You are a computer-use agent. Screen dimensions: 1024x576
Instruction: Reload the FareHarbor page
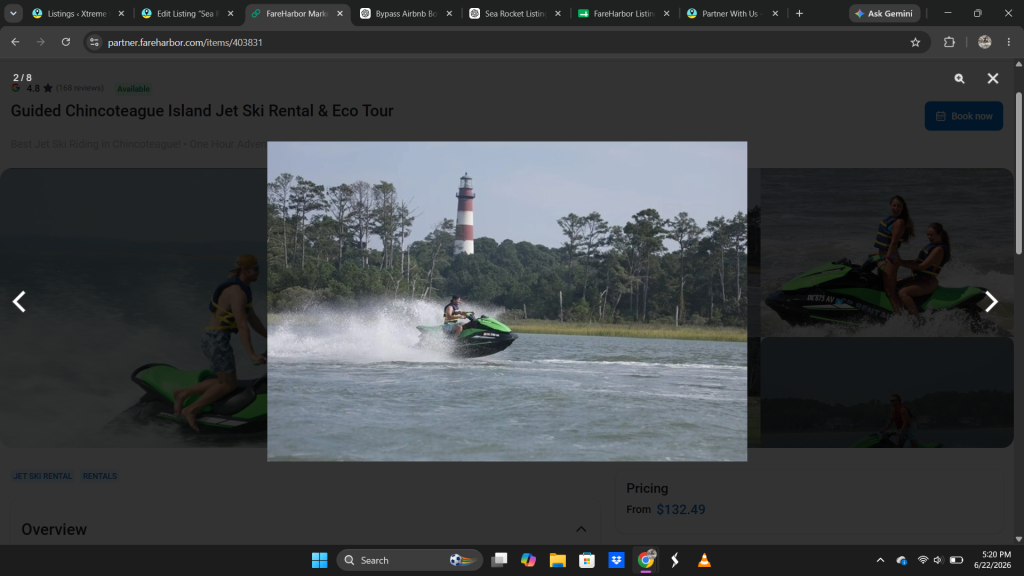[66, 42]
